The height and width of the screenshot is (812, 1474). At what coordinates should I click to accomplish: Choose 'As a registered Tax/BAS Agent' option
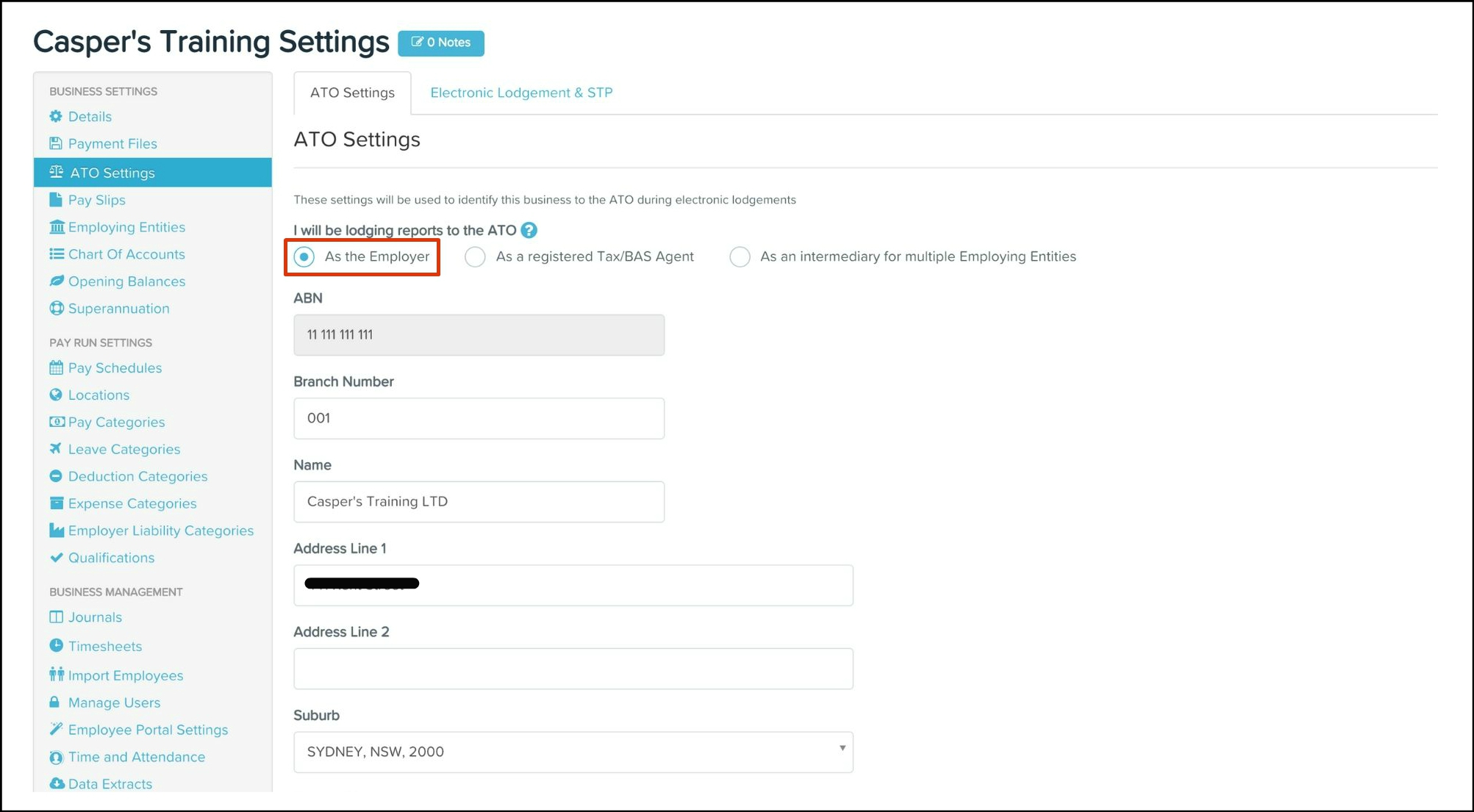476,257
